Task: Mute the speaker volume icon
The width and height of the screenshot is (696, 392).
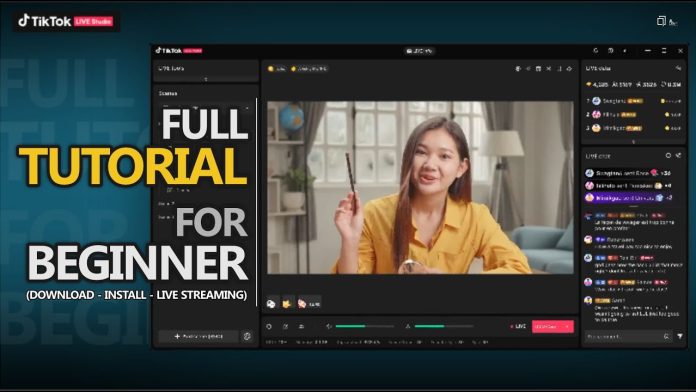Action: [x=329, y=326]
